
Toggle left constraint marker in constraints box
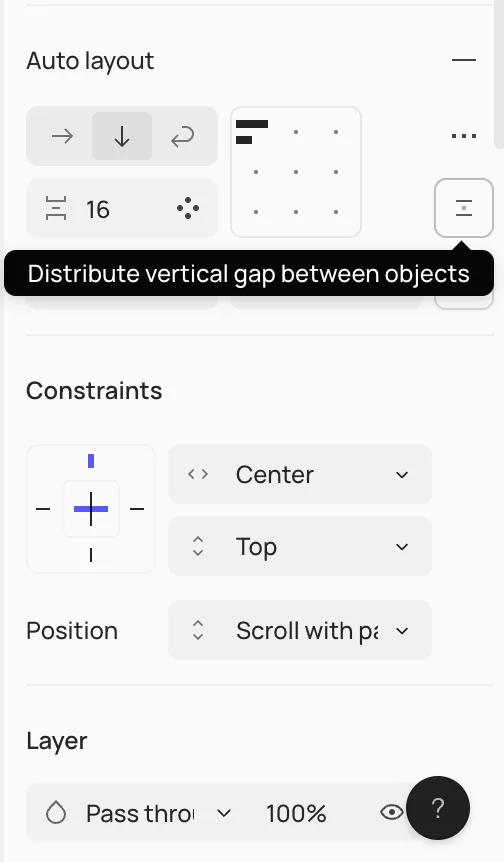click(x=43, y=509)
